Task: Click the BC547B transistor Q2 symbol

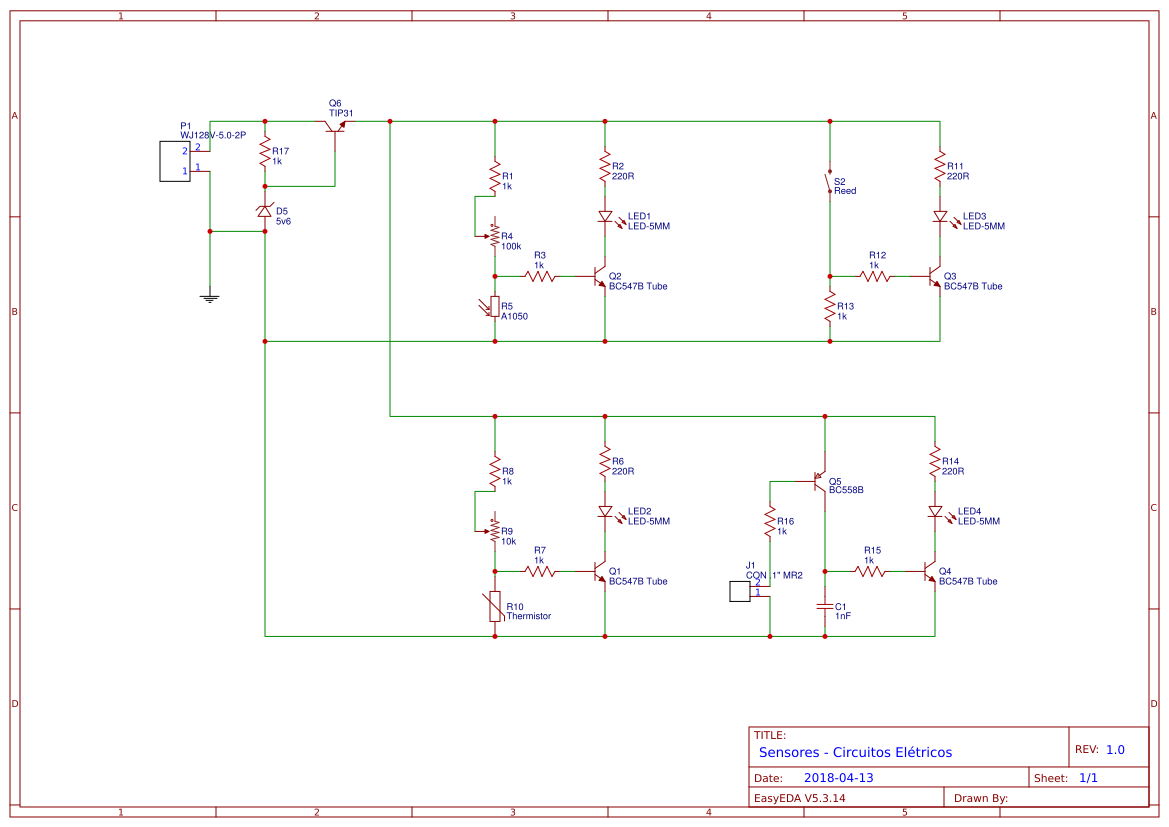Action: [598, 277]
